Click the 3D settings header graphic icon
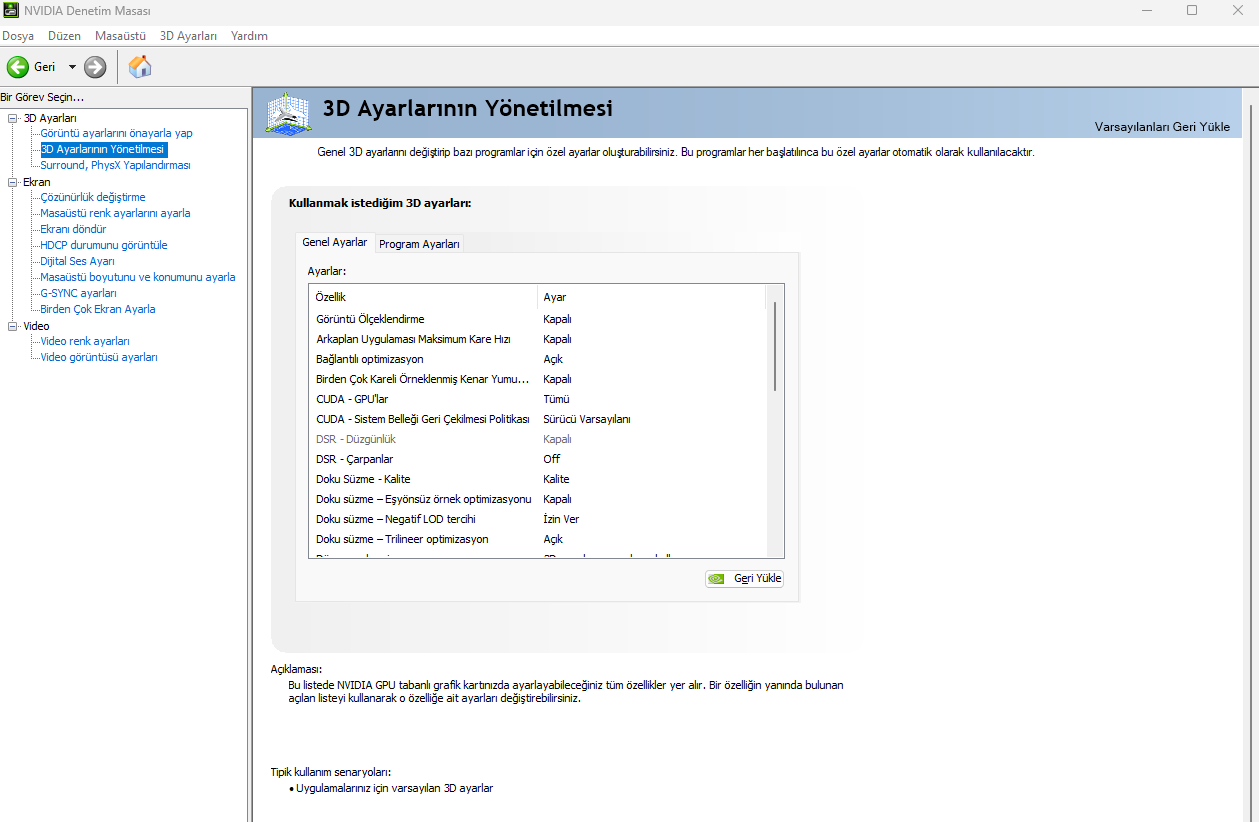Image resolution: width=1259 pixels, height=822 pixels. 287,112
